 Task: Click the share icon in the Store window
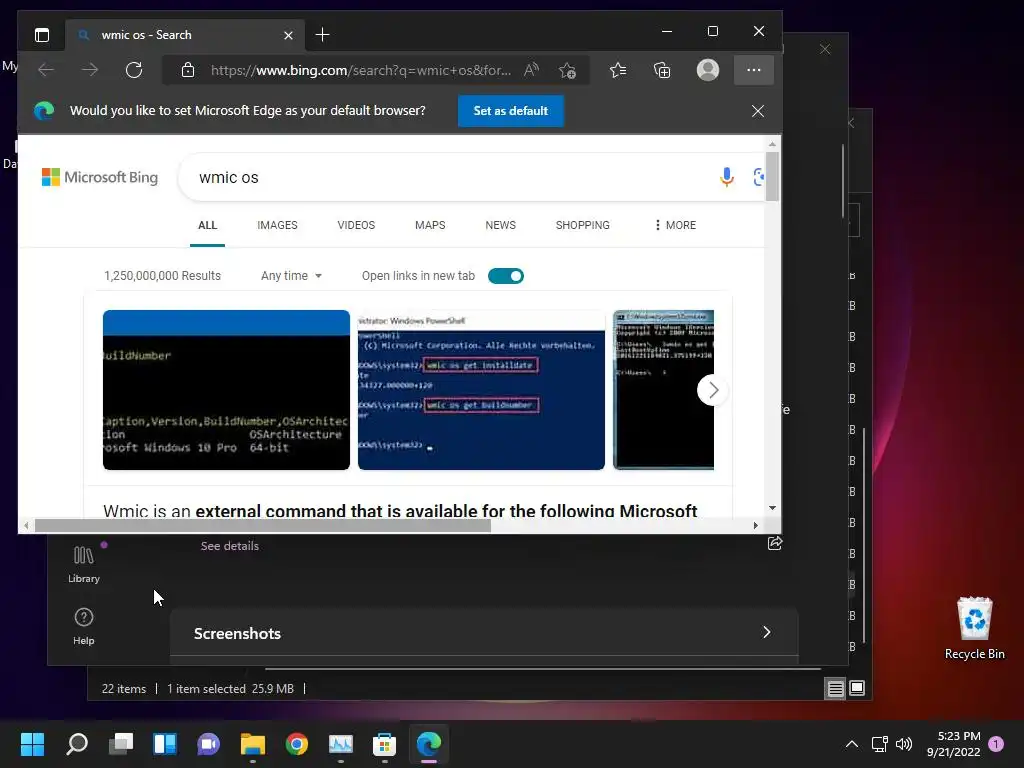click(x=775, y=543)
